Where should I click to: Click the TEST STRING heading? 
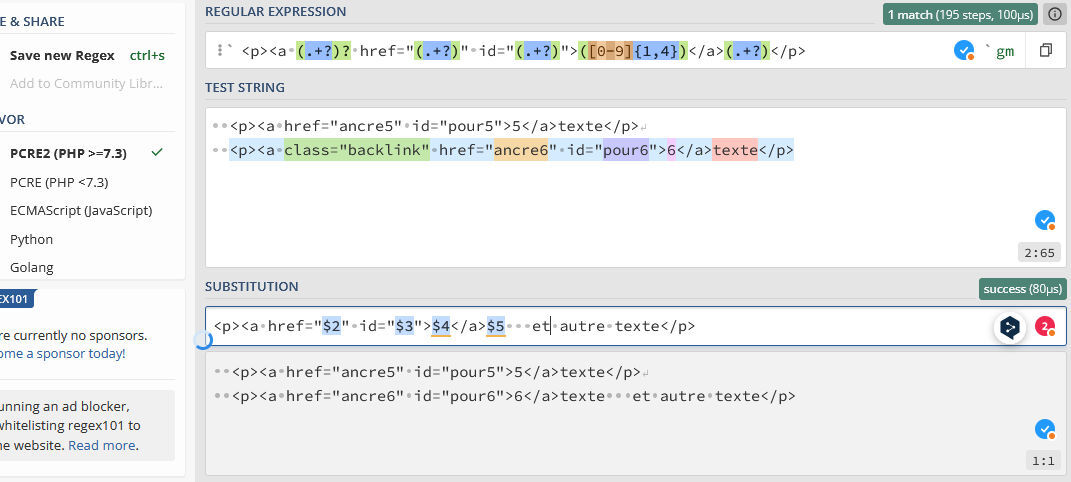[x=245, y=87]
